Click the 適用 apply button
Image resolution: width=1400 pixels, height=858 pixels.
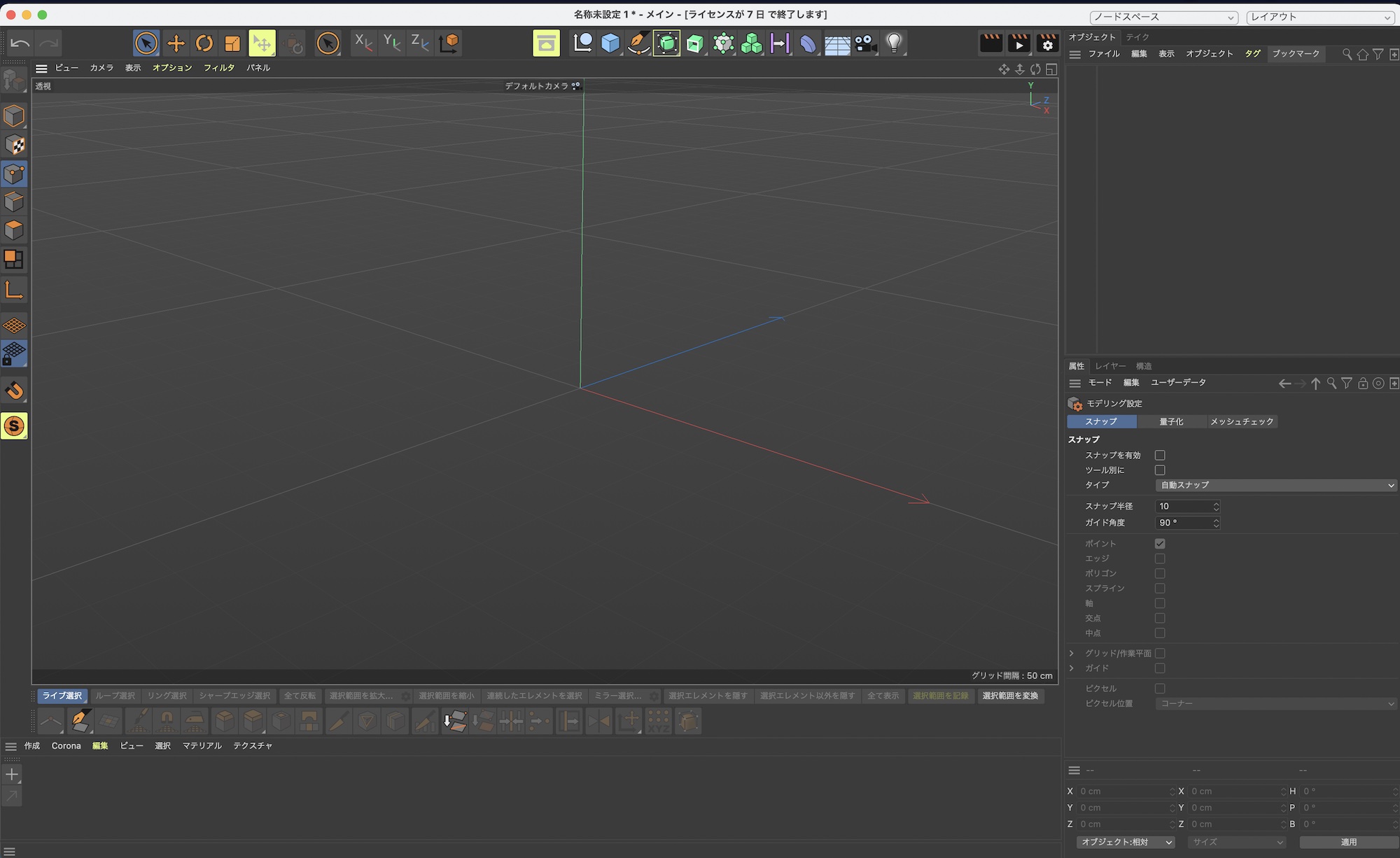pos(1348,842)
